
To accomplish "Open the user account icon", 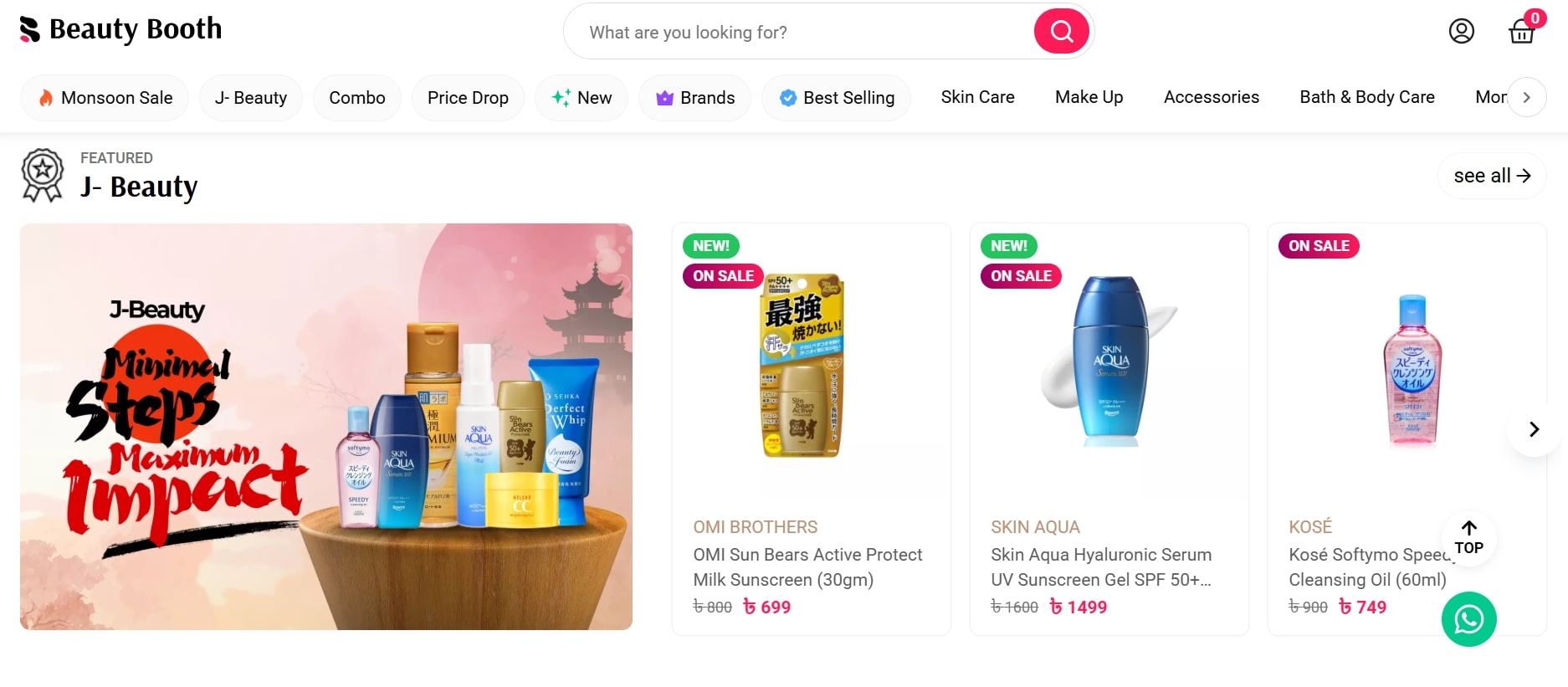I will coord(1461,32).
